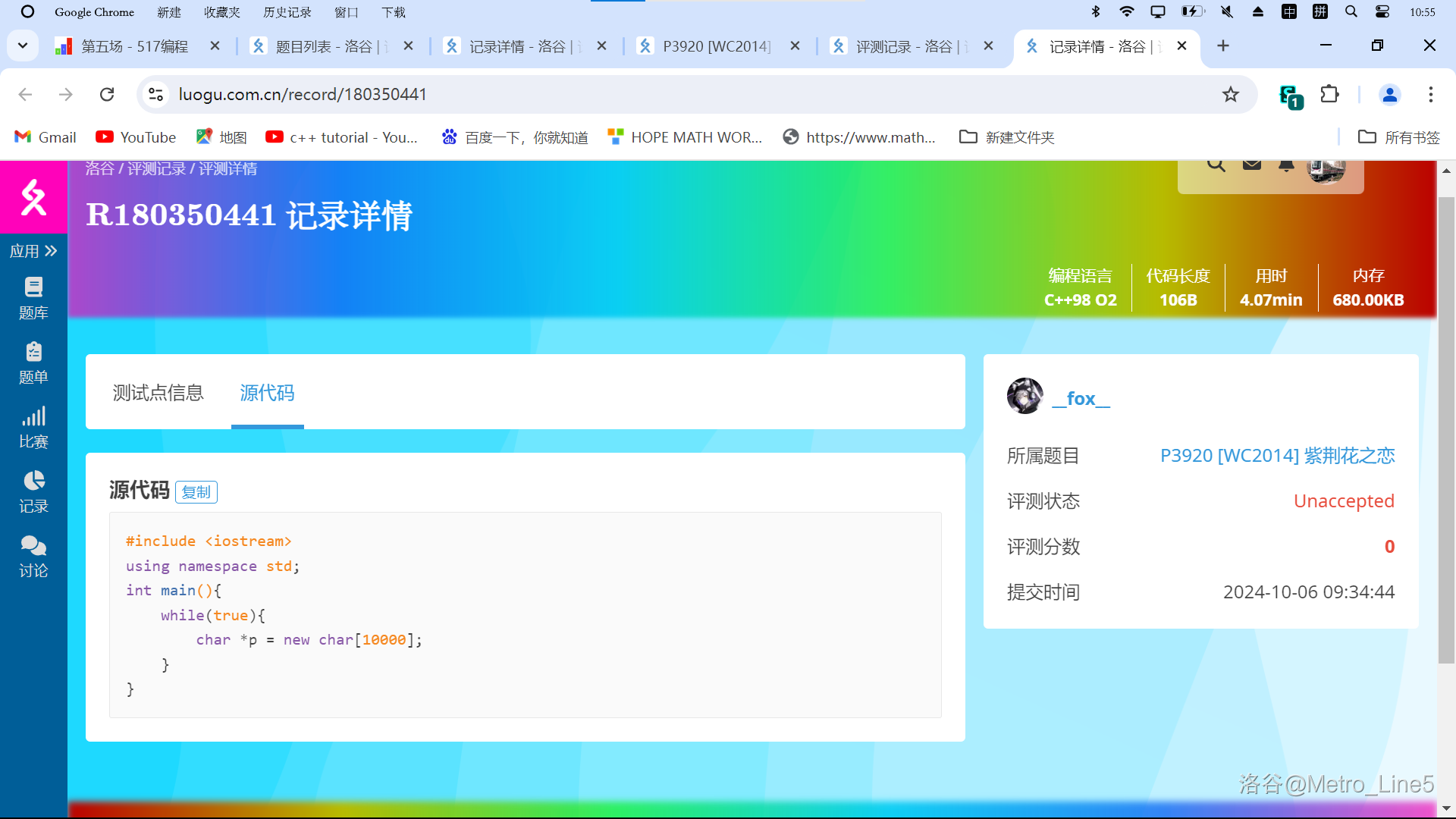Bookmark this page with the star icon
The width and height of the screenshot is (1456, 819).
tap(1230, 94)
